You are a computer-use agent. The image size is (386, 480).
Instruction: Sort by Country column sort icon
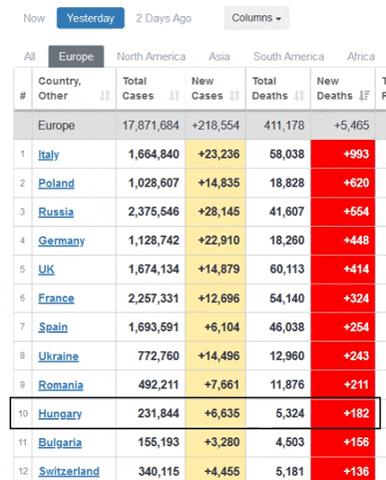tap(105, 96)
